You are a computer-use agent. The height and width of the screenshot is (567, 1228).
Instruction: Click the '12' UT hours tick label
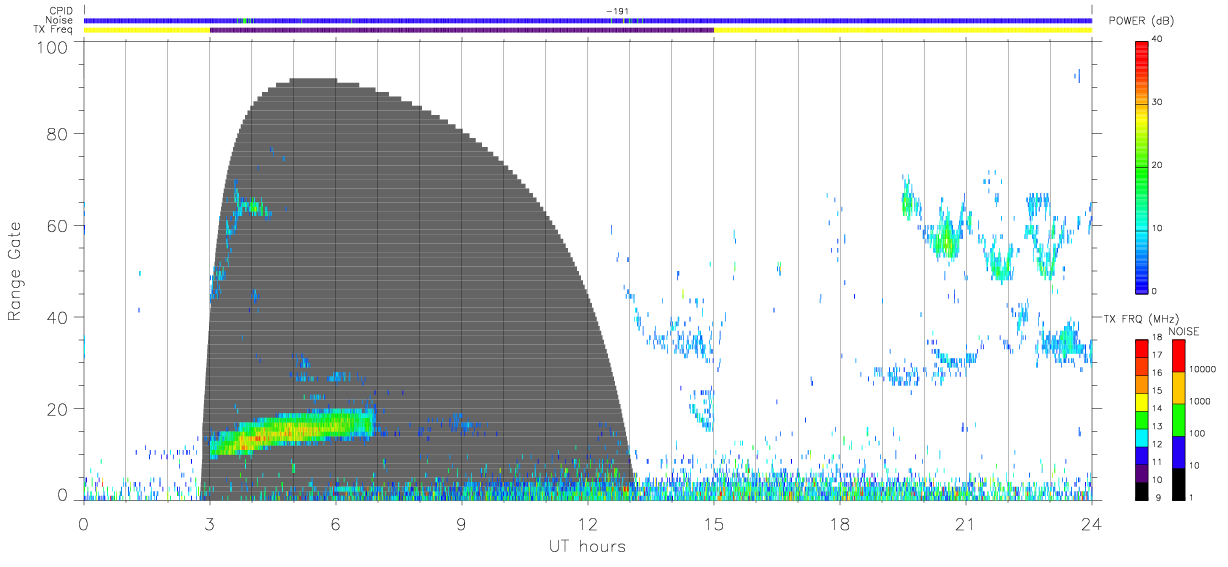click(587, 523)
